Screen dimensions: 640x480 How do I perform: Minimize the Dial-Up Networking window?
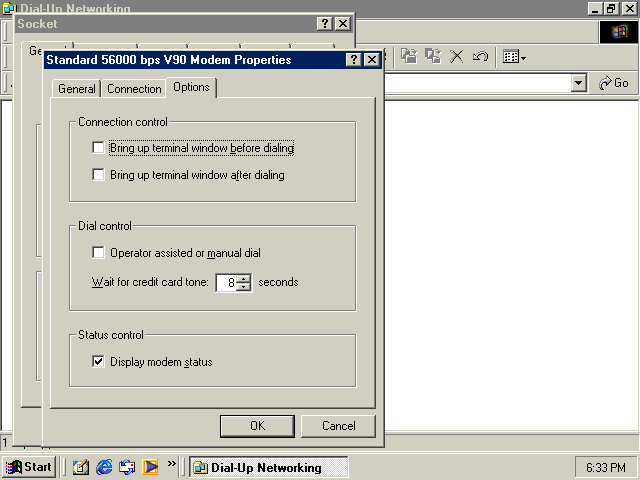(x=595, y=8)
